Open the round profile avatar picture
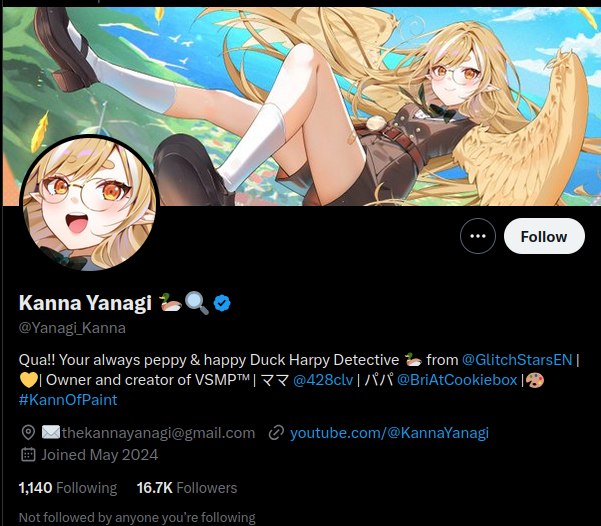The height and width of the screenshot is (526, 601). (x=89, y=203)
